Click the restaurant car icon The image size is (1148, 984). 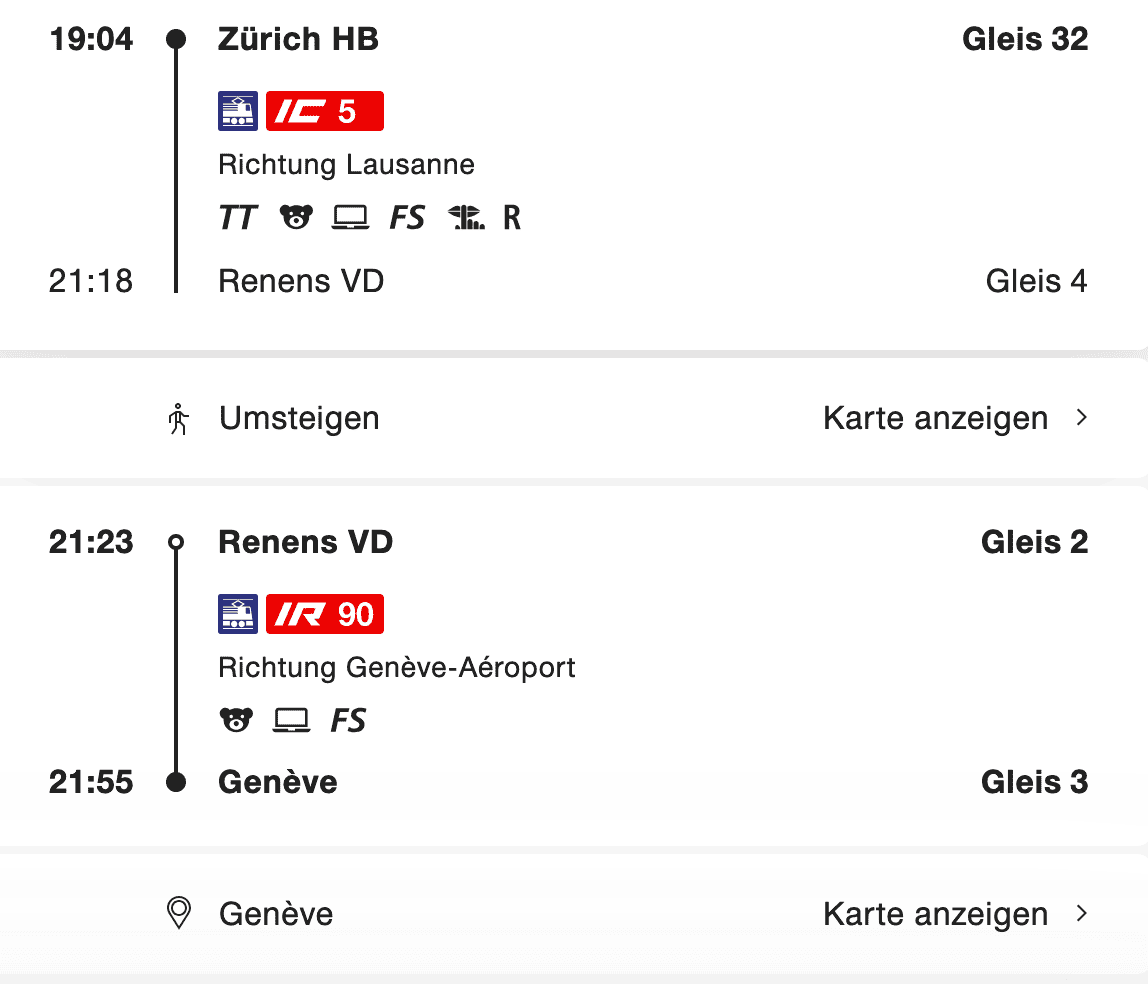466,218
